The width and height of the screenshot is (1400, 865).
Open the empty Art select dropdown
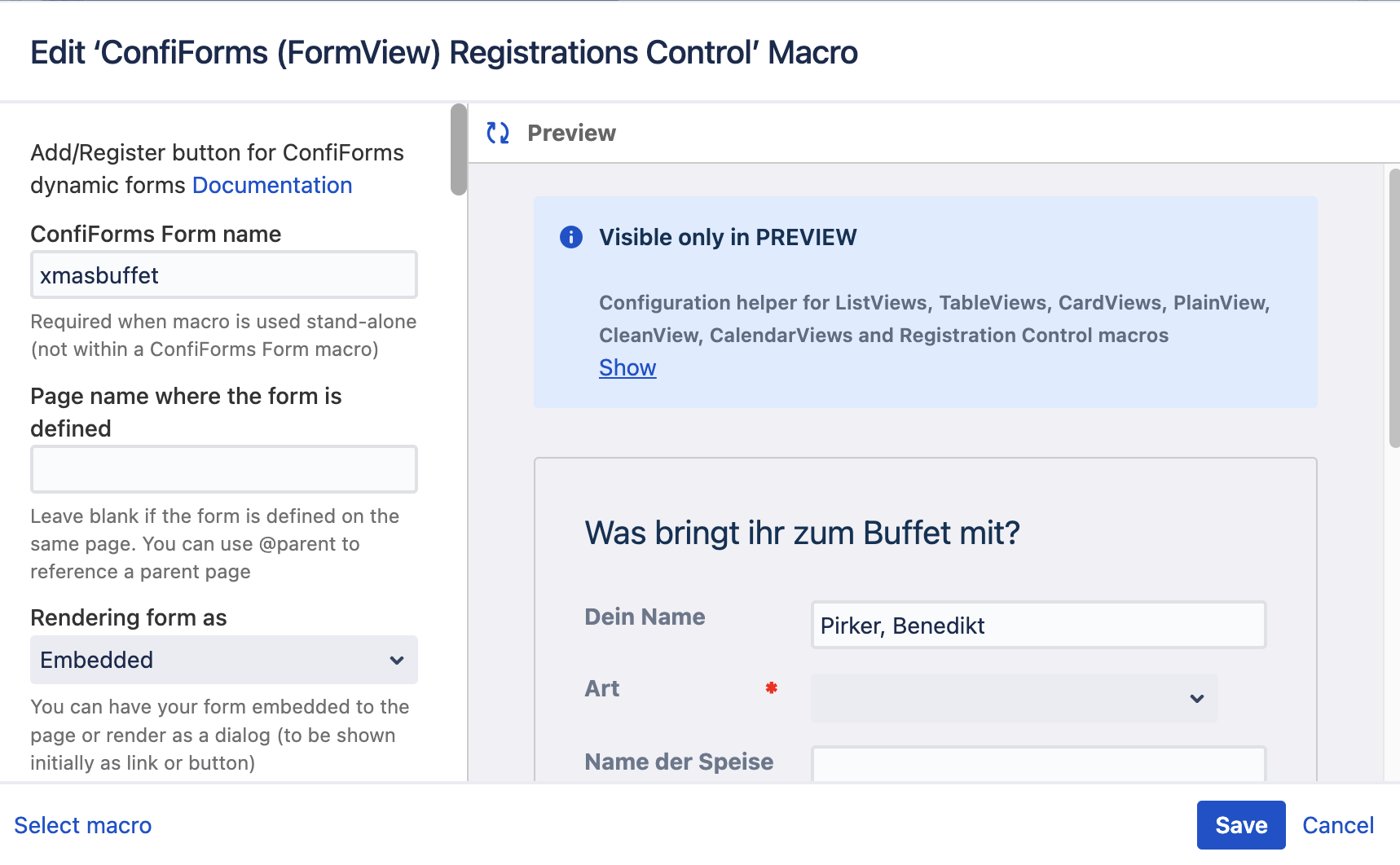[1014, 698]
